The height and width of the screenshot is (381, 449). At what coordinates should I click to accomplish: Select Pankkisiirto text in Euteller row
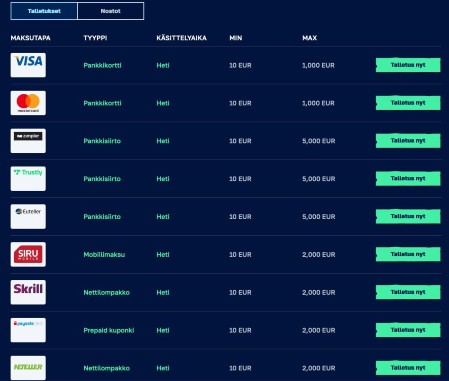pos(102,217)
